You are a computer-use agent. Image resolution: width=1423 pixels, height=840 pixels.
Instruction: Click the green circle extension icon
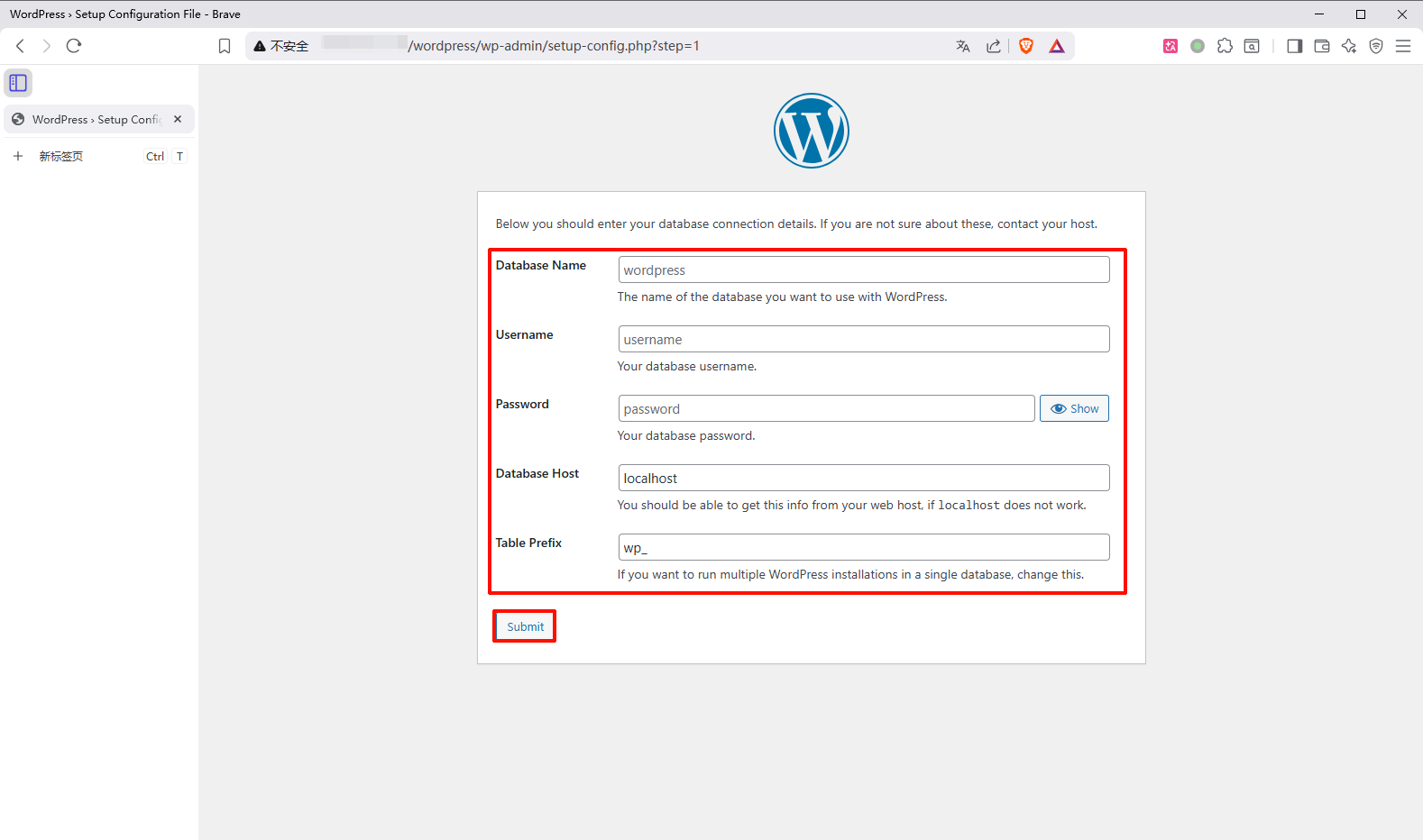1198,46
